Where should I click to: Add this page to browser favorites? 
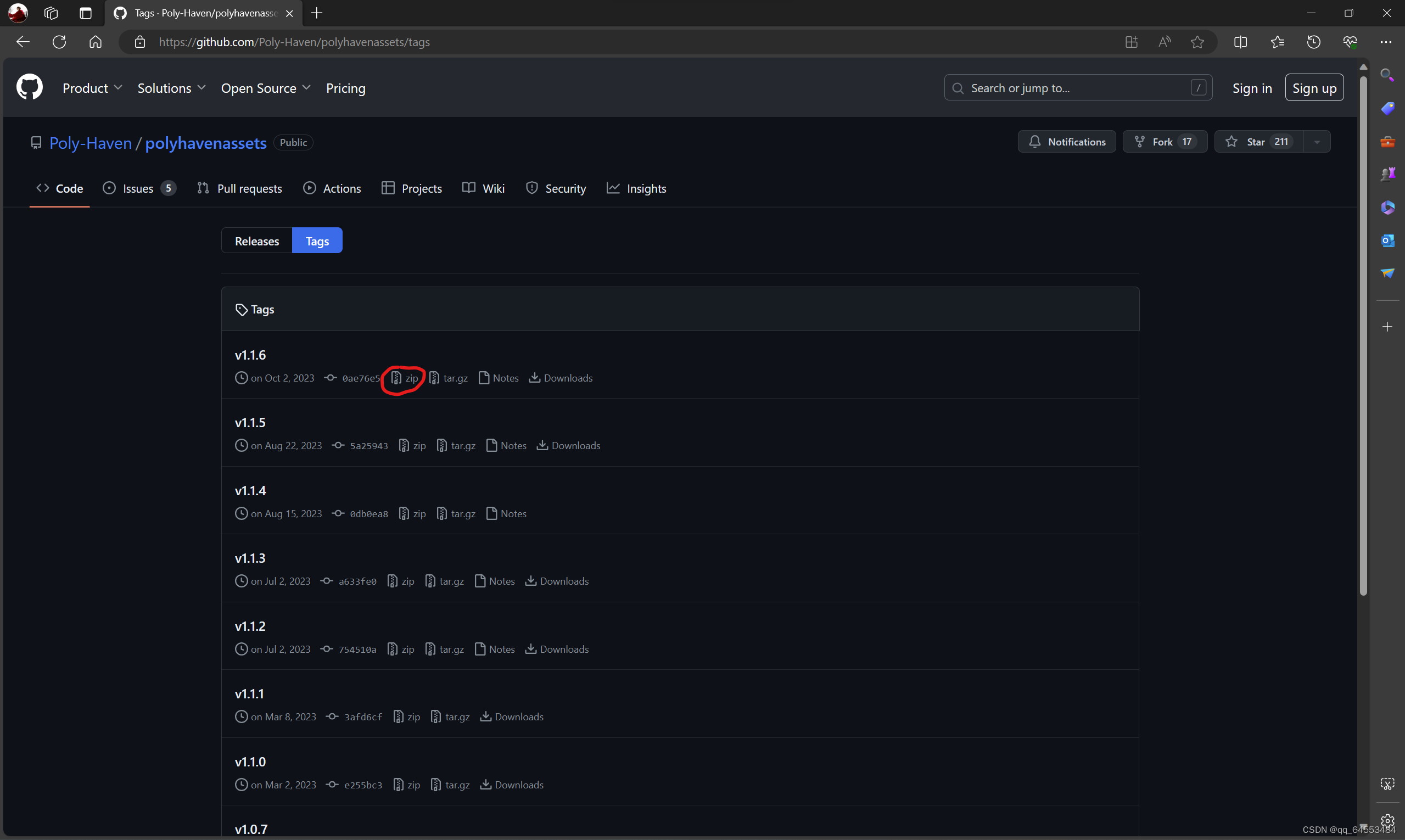coord(1197,42)
